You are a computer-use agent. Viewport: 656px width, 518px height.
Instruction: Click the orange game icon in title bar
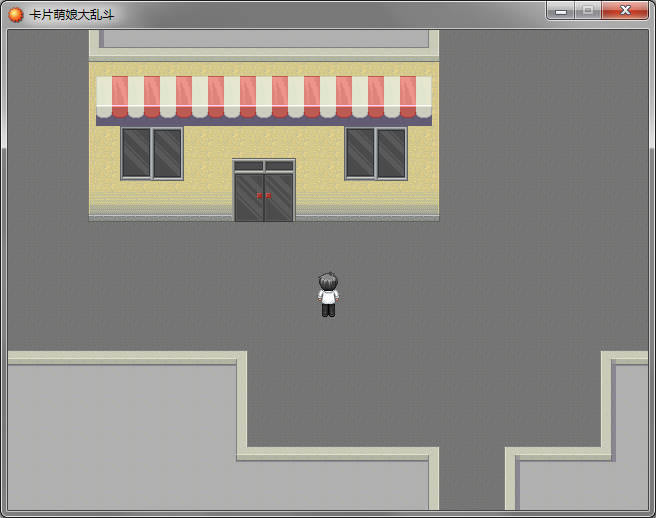click(x=15, y=15)
